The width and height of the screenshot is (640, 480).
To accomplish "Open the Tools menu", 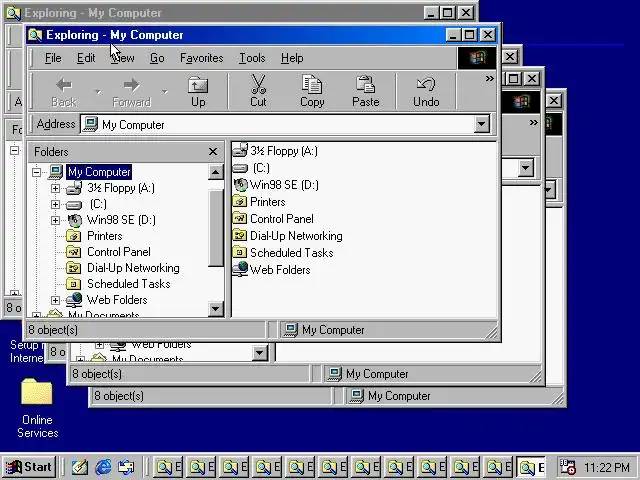I will 252,58.
